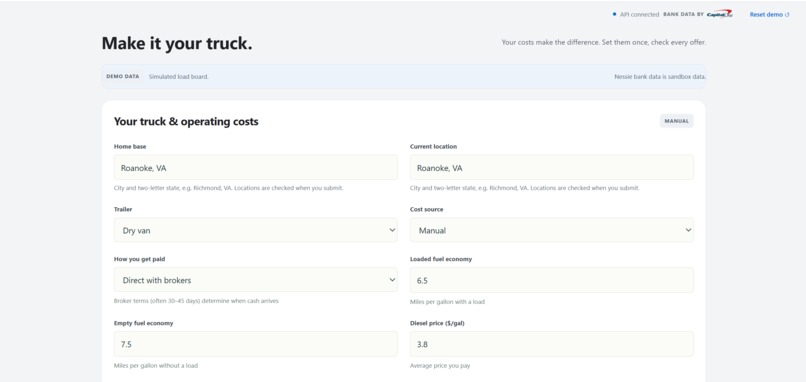Open the Trailer dropdown showing Dry van
This screenshot has height=382, width=806.
click(255, 230)
